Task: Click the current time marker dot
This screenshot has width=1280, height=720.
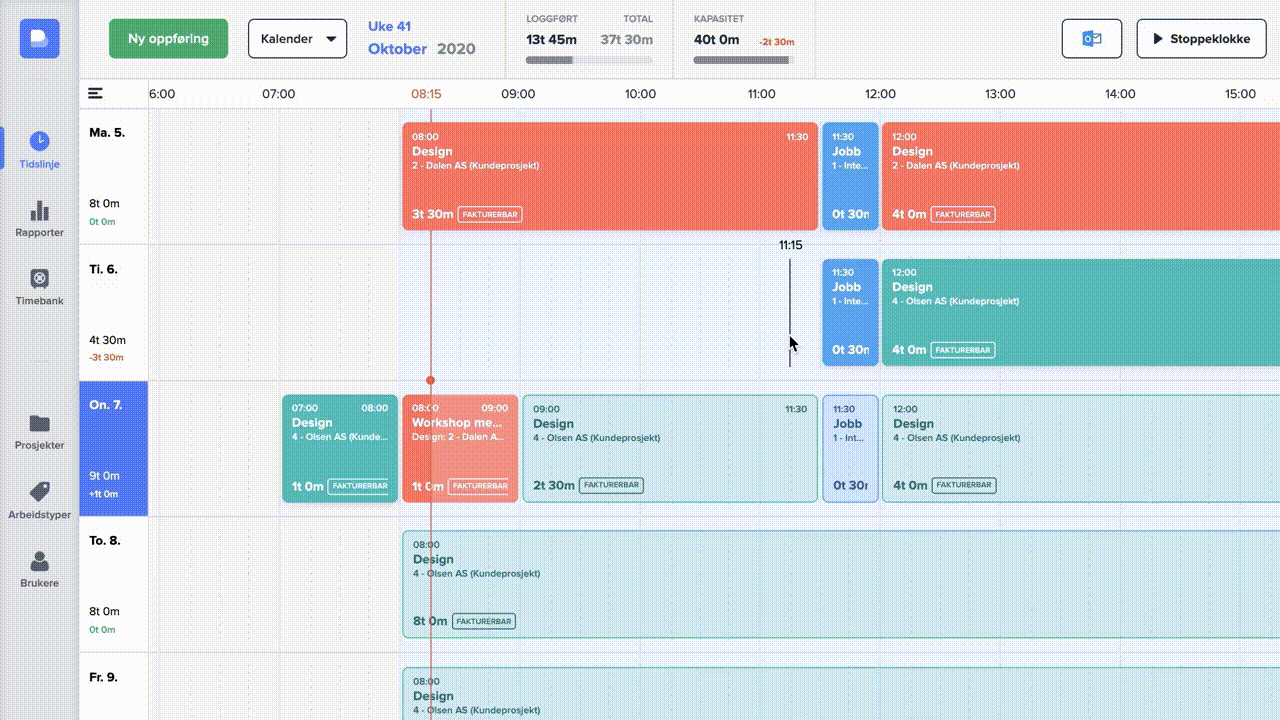Action: pos(430,380)
